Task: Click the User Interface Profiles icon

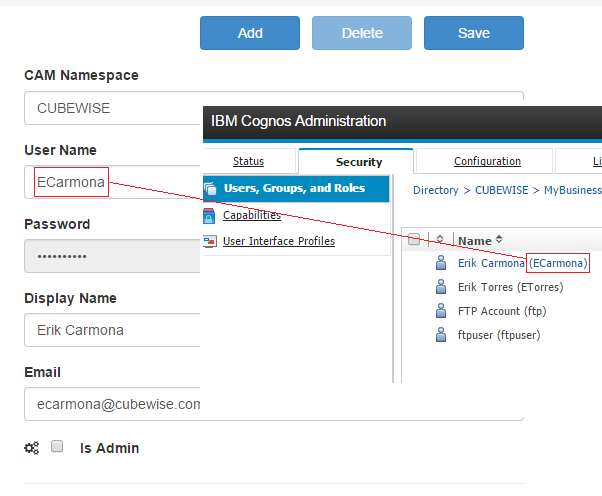Action: (x=210, y=241)
